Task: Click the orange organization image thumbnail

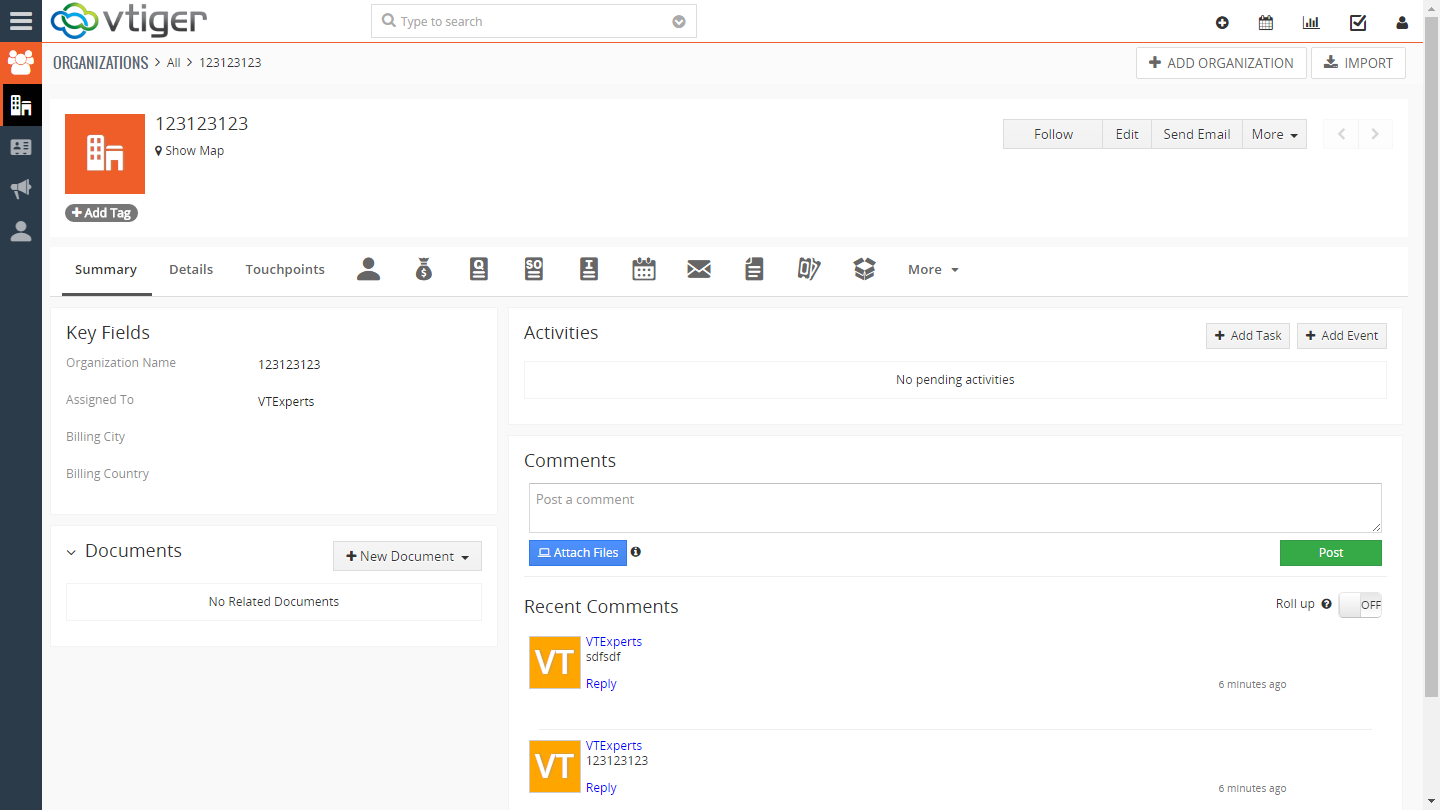Action: (105, 154)
